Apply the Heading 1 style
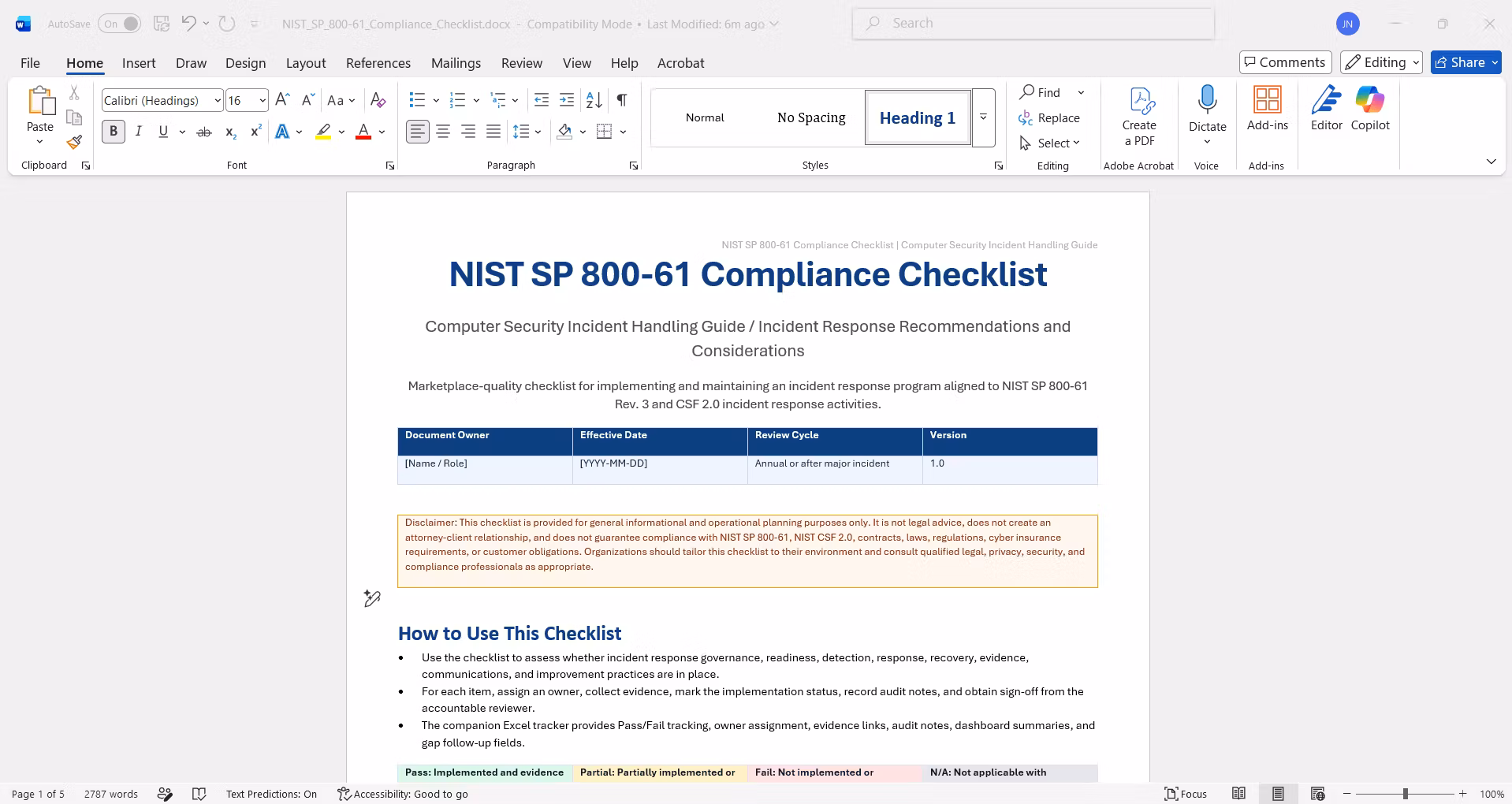Viewport: 1512px width, 804px height. point(918,117)
